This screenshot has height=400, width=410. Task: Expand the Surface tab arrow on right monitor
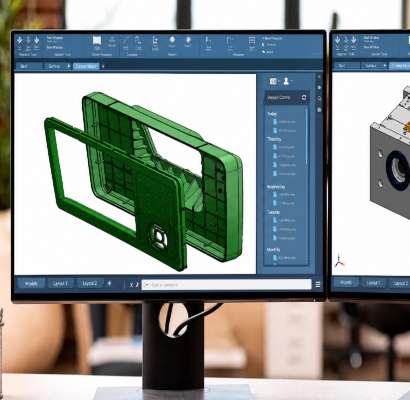(384, 66)
